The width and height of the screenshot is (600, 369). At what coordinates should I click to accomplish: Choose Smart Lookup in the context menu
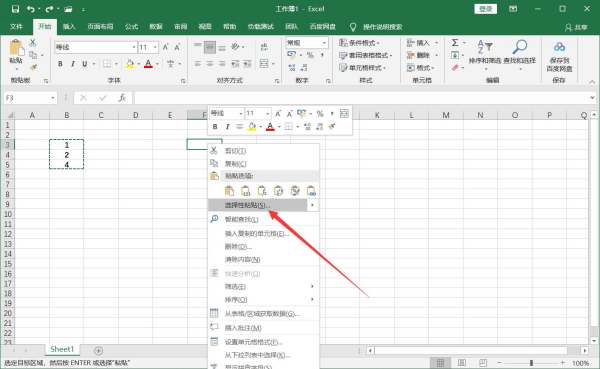pyautogui.click(x=264, y=219)
